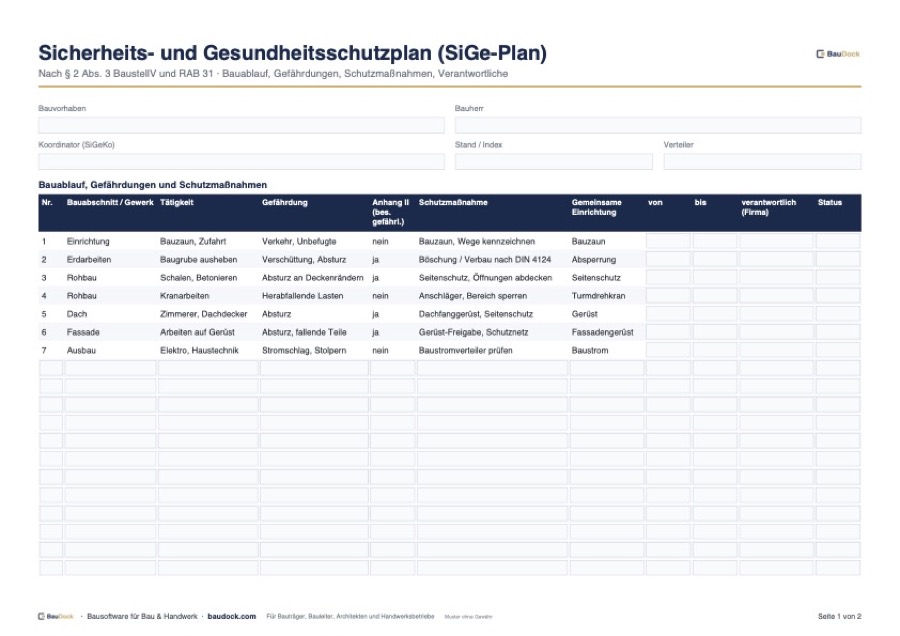Click 'Schutzmaßnahme' column header
Image resolution: width=900 pixels, height=636 pixels.
coord(453,203)
